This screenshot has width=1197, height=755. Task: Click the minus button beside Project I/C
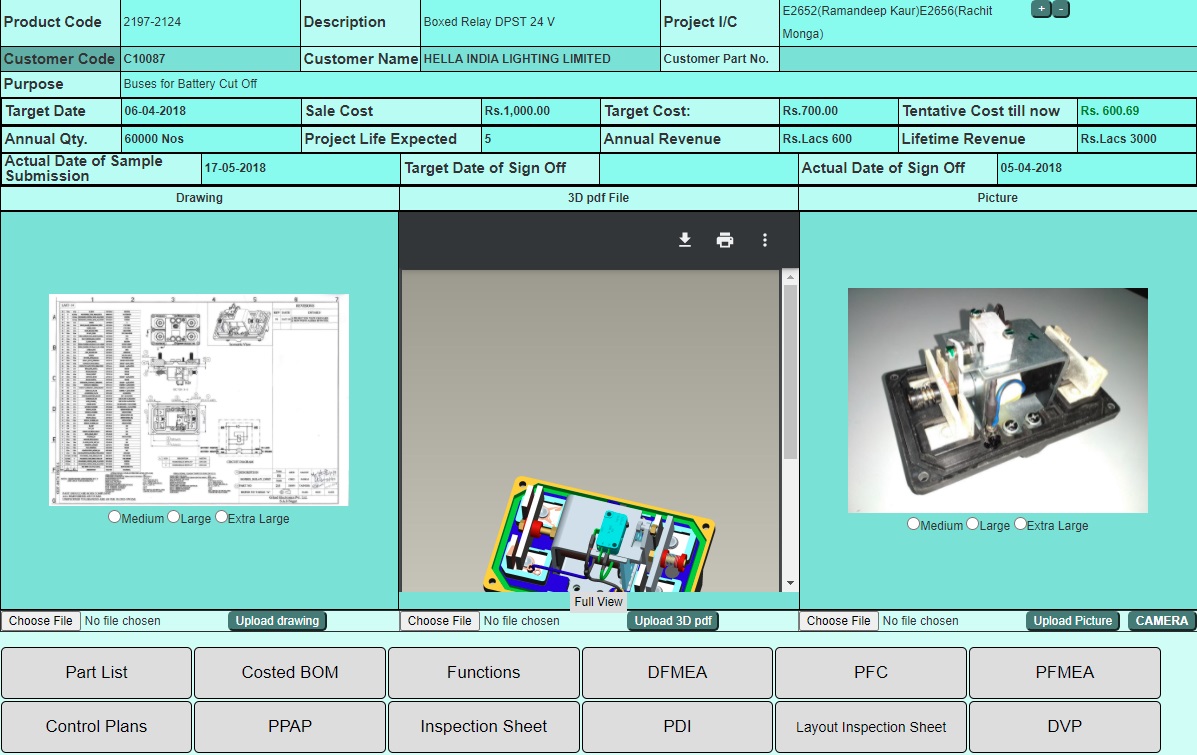coord(1061,9)
